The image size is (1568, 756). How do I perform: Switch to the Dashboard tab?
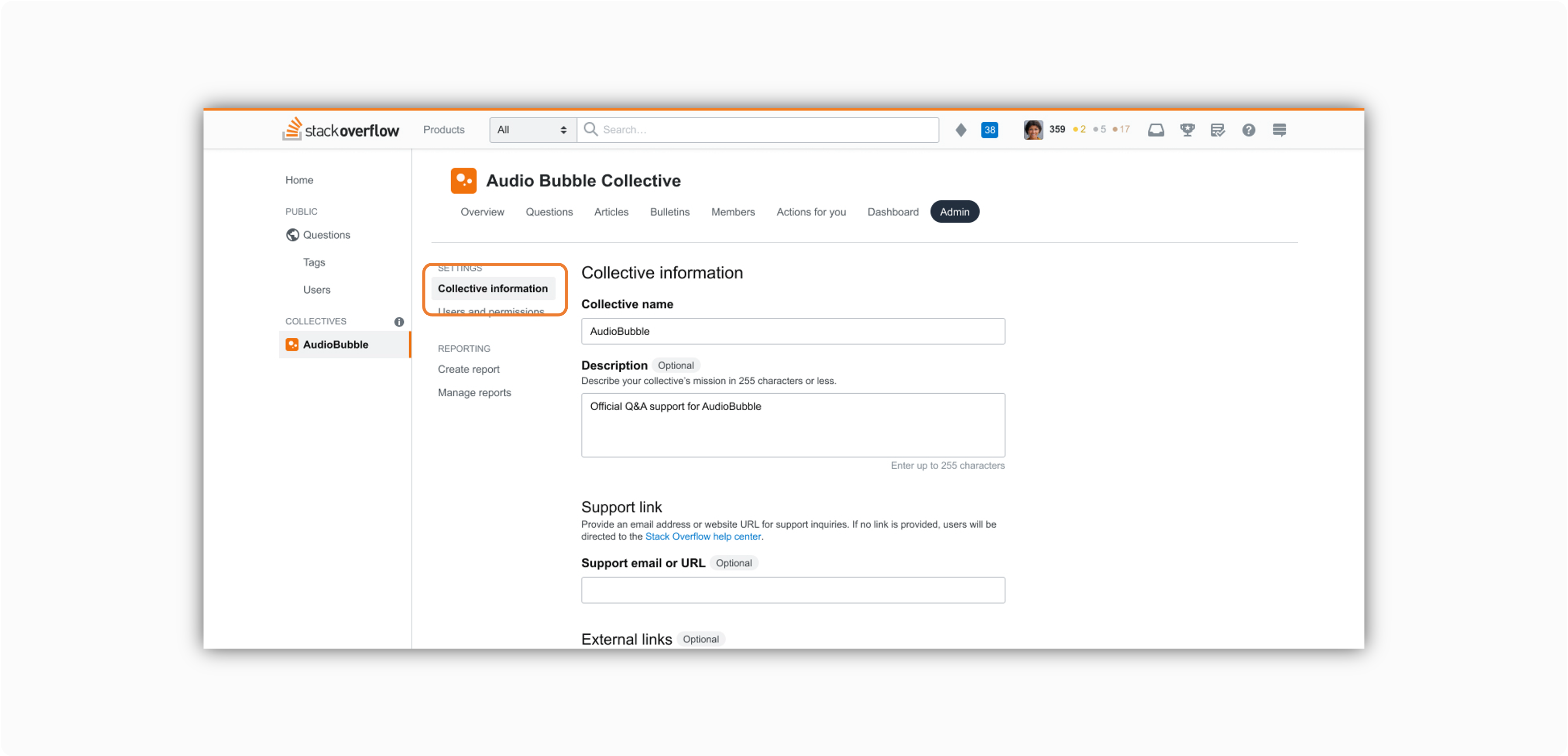click(893, 212)
